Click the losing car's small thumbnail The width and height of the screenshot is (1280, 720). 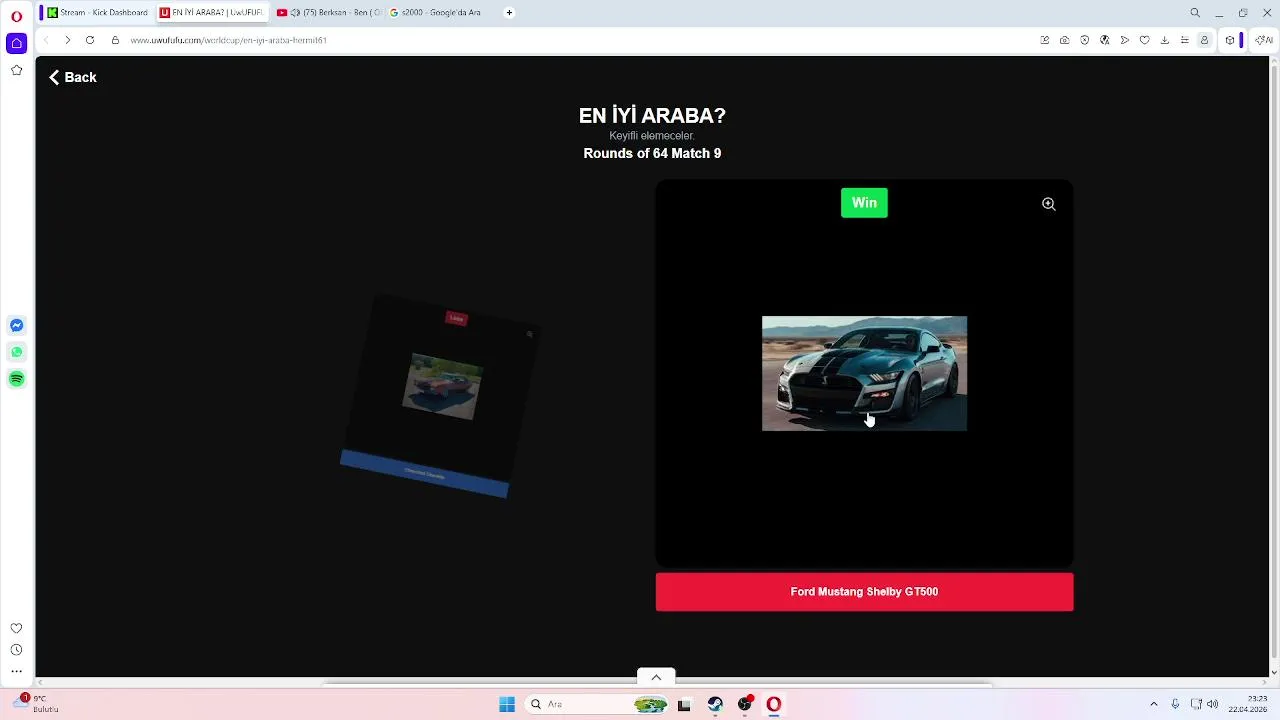[x=441, y=386]
